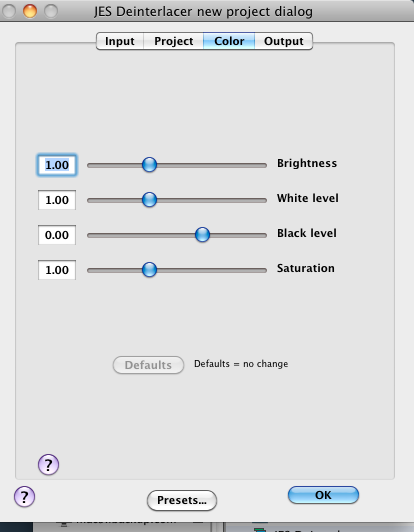Image resolution: width=414 pixels, height=532 pixels.
Task: Open the Presets... menu button
Action: [x=182, y=500]
